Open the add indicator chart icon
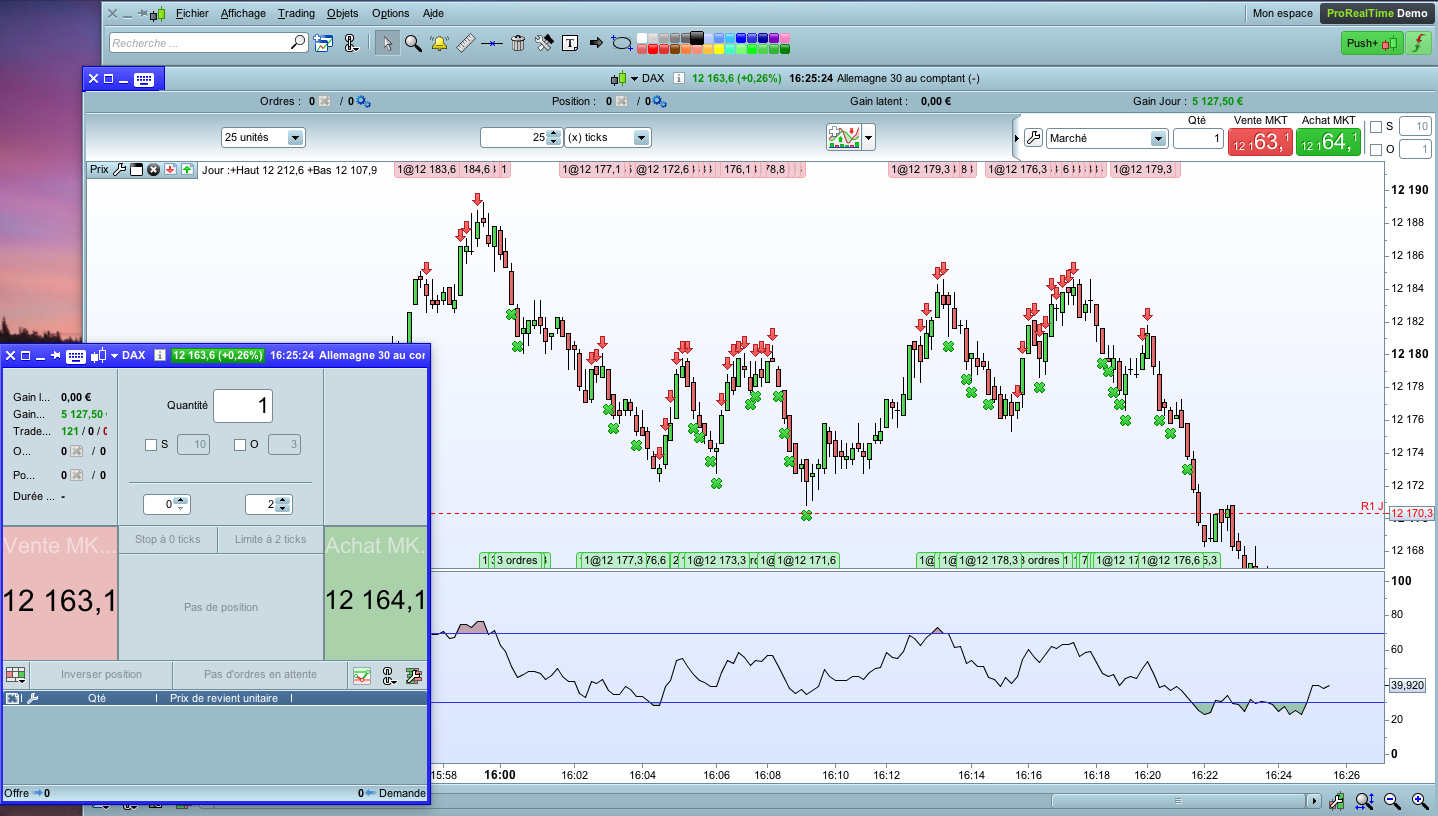The image size is (1438, 816). tap(843, 137)
